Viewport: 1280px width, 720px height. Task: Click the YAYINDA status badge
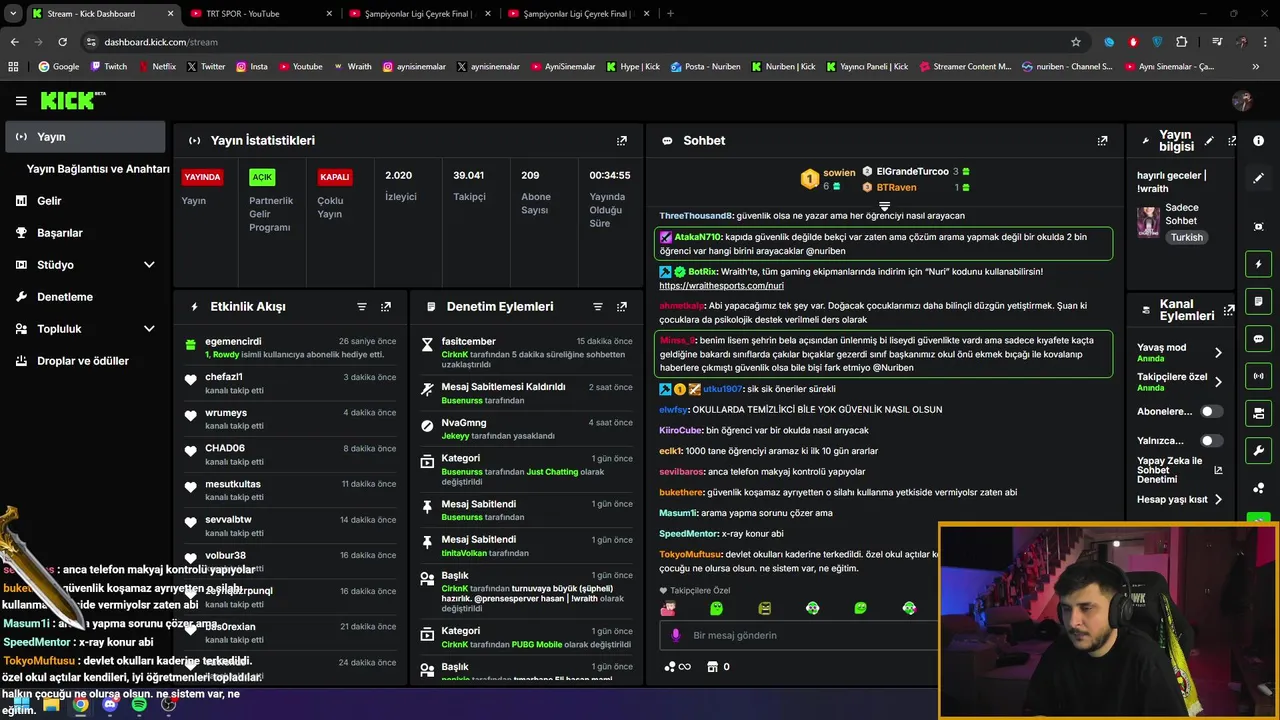(202, 177)
